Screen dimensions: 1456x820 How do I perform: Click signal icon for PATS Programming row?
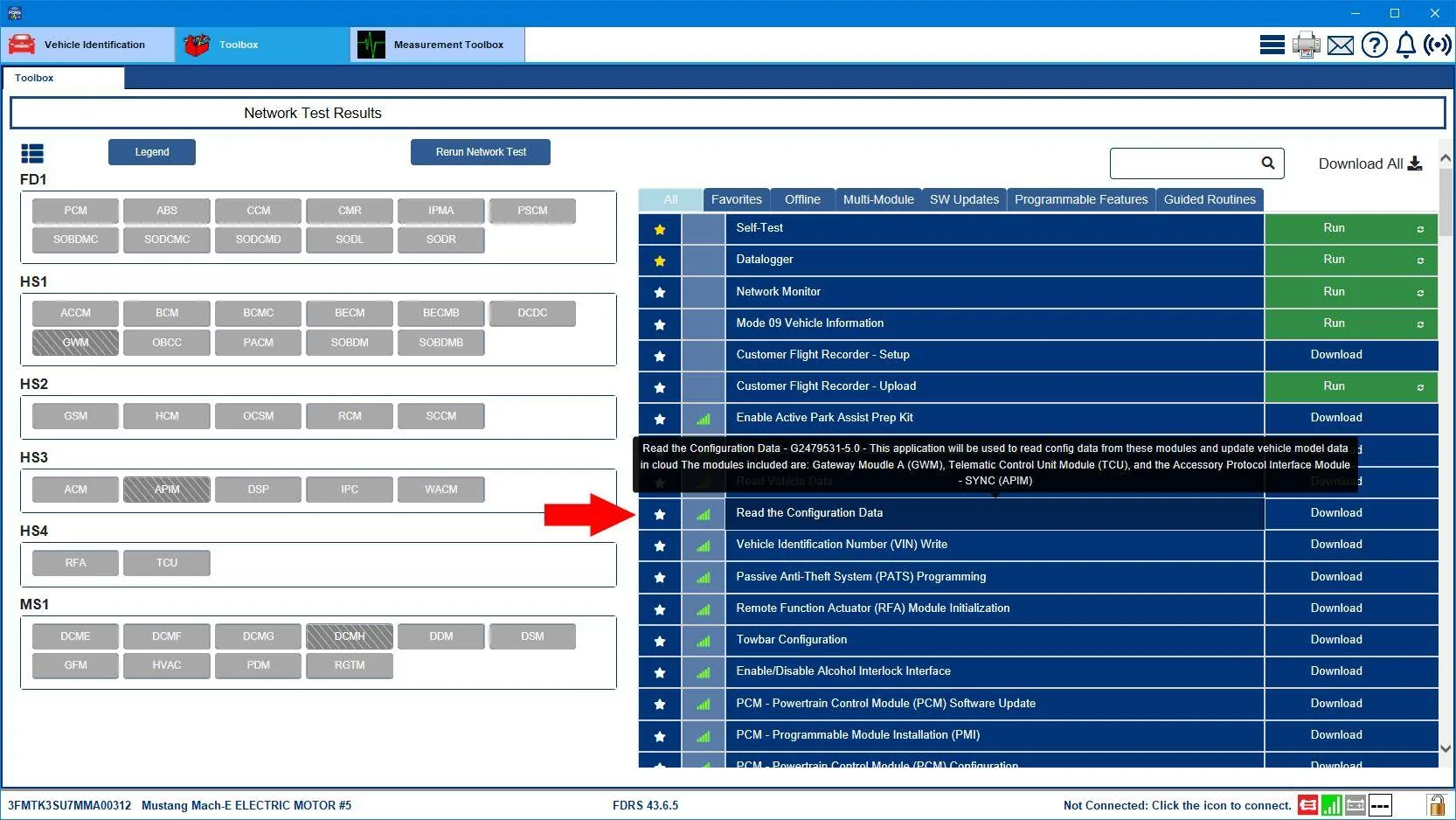[704, 578]
